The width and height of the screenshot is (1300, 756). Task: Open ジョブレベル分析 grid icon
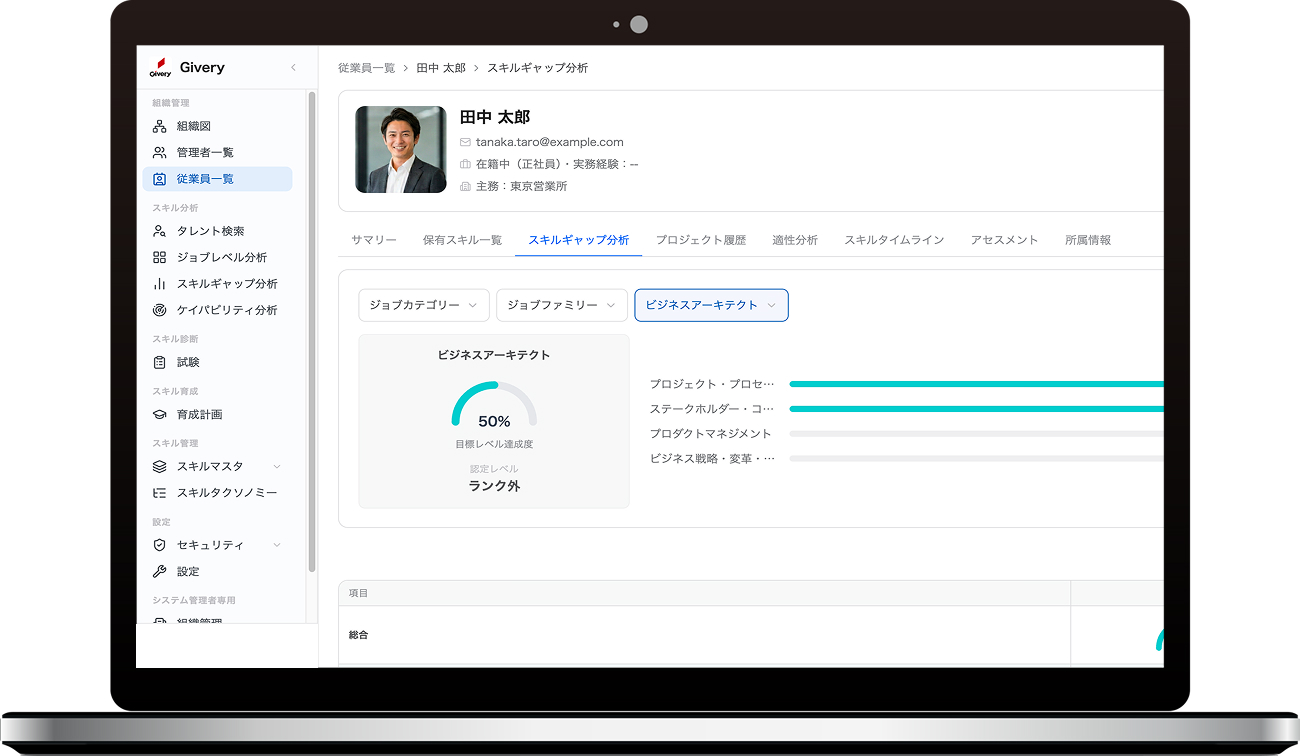(x=159, y=258)
